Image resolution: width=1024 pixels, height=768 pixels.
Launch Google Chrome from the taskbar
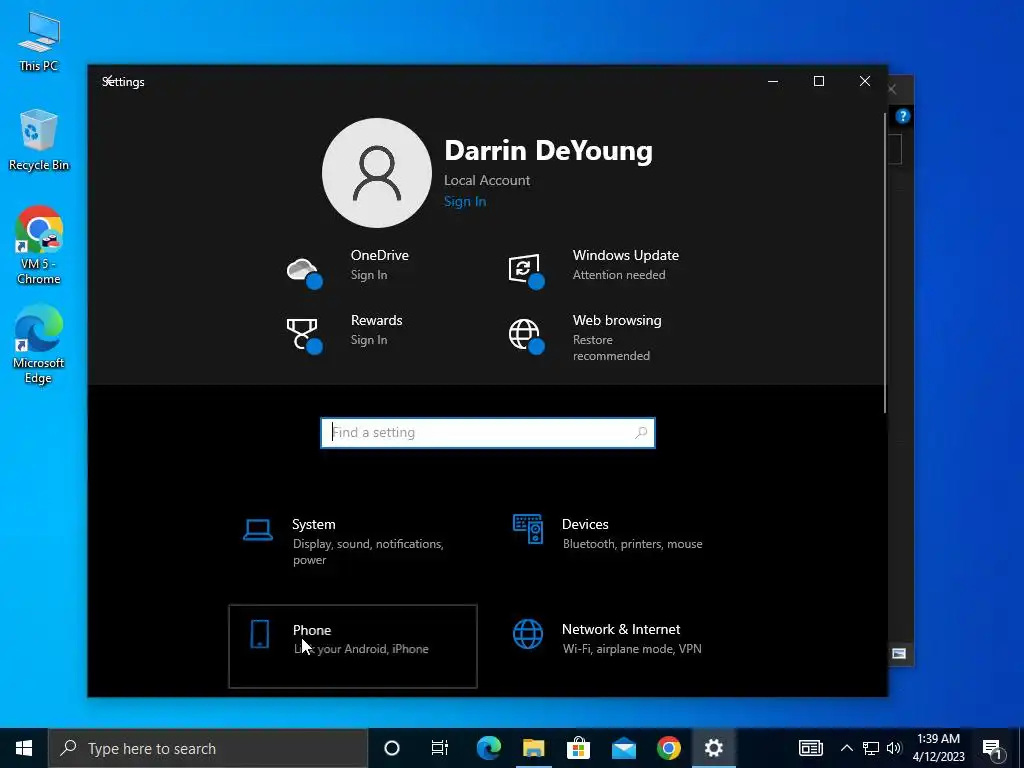pyautogui.click(x=669, y=748)
